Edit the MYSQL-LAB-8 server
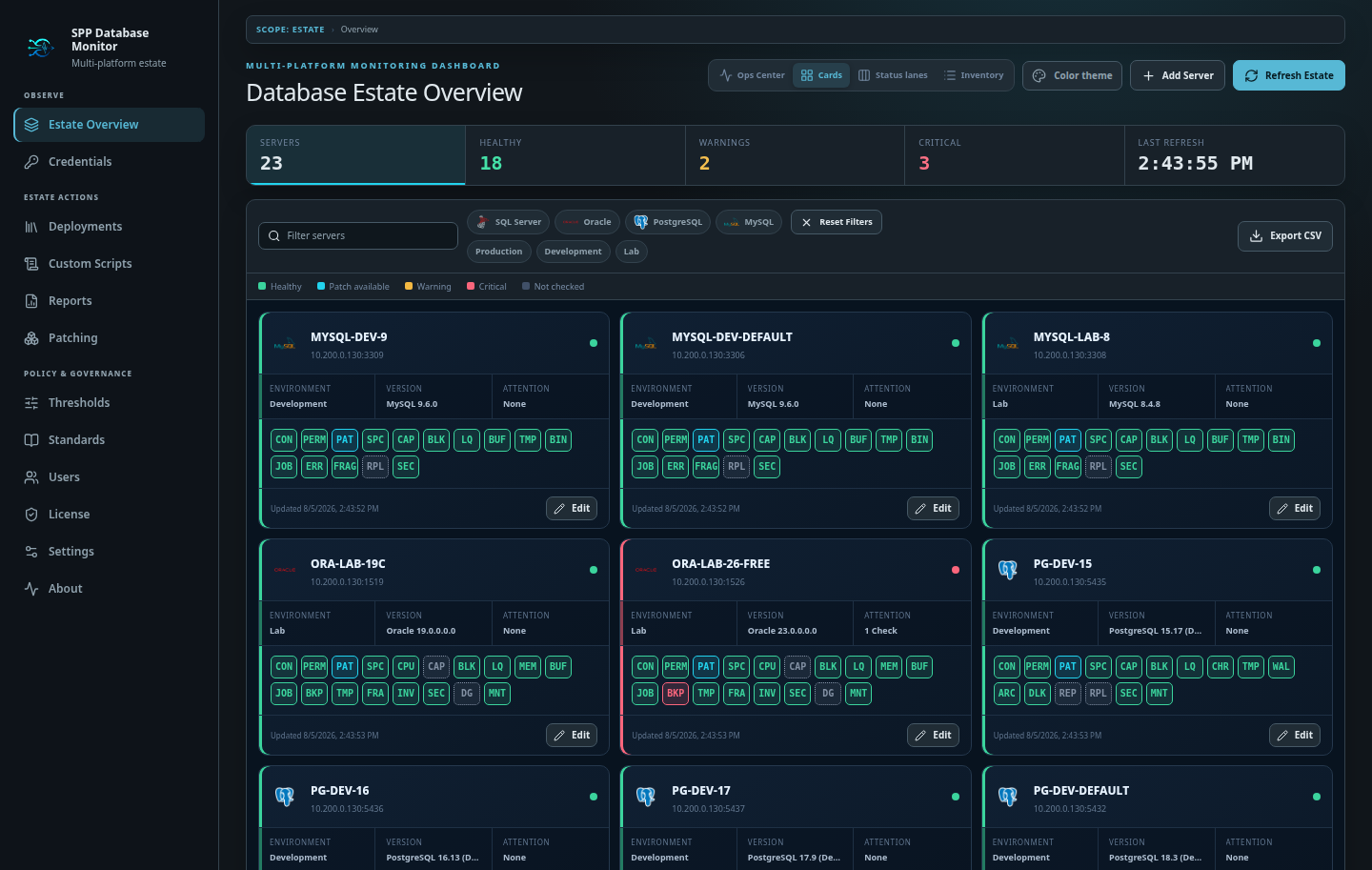Viewport: 1372px width, 870px height. click(x=1295, y=509)
